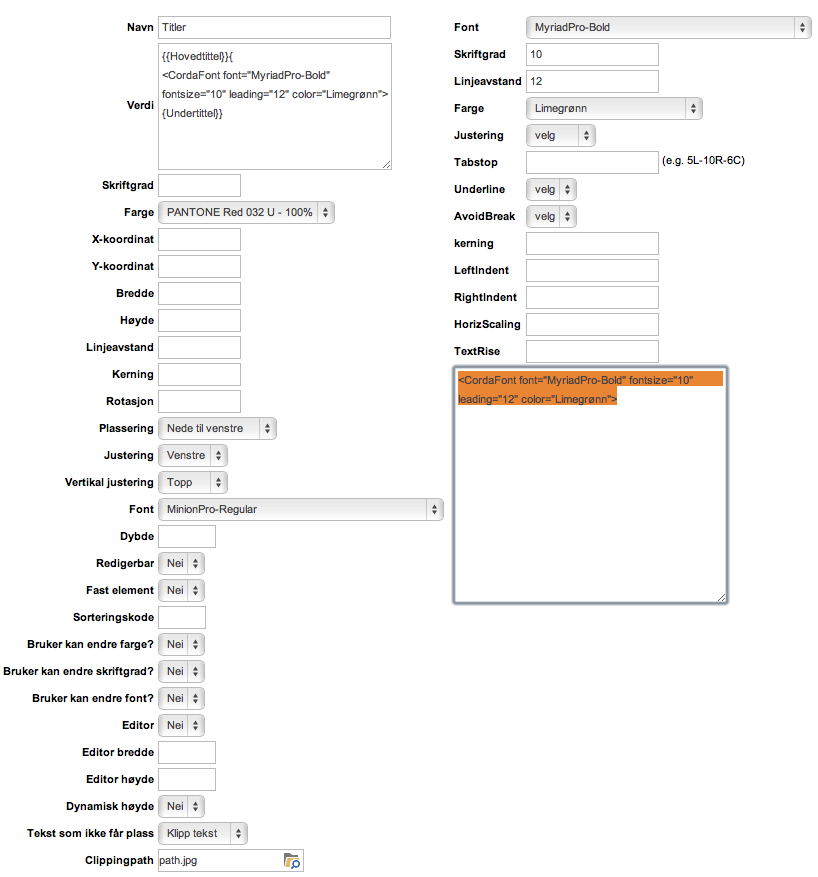818x877 pixels.
Task: Open the Underline velg dropdown
Action: (x=551, y=189)
